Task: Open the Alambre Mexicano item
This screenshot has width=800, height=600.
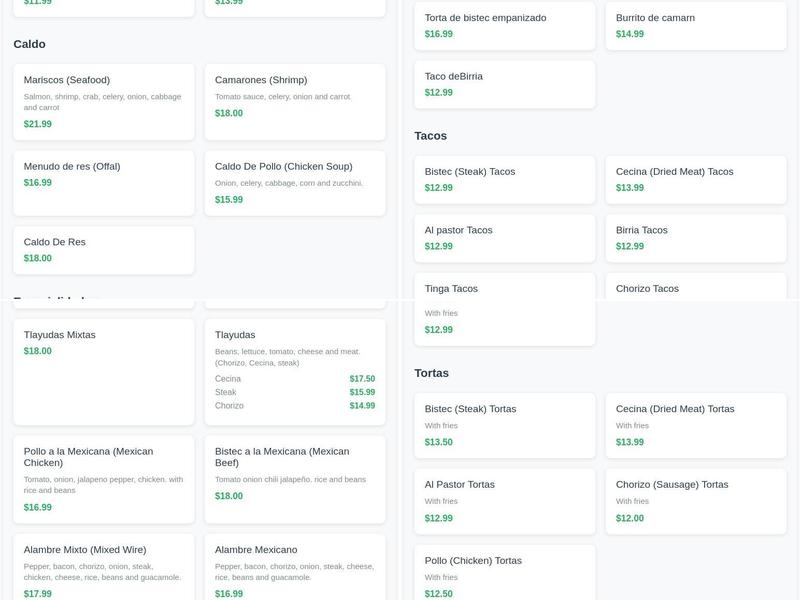Action: (294, 570)
